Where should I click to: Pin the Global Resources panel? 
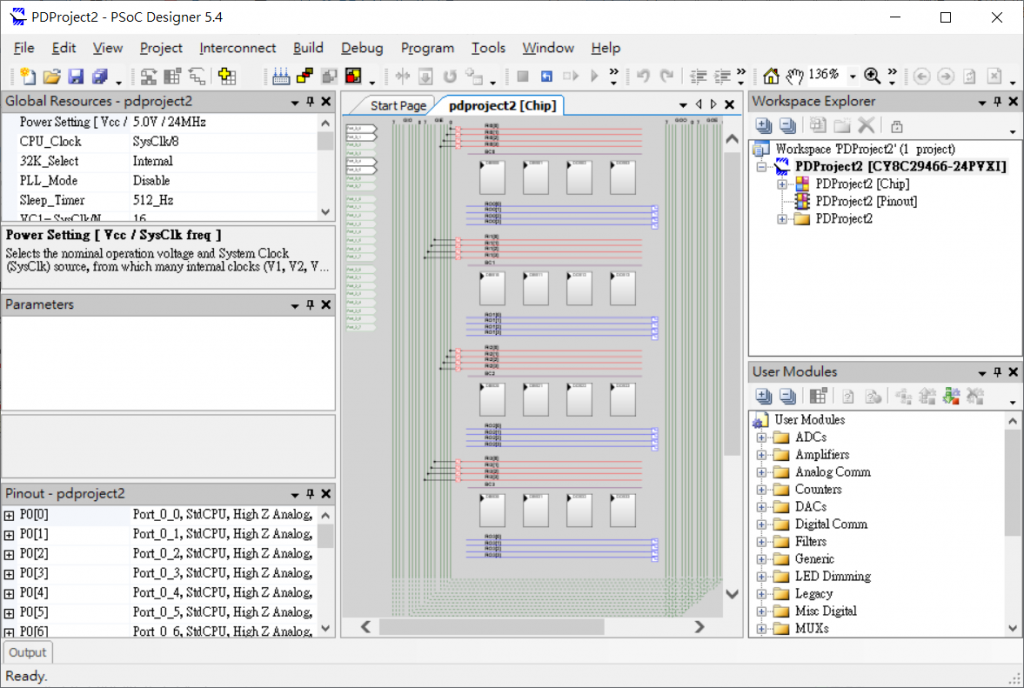(310, 102)
